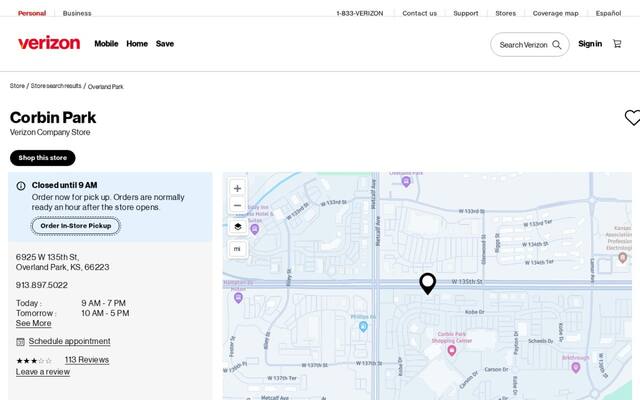
Task: Click the Shop this store button
Action: (43, 158)
